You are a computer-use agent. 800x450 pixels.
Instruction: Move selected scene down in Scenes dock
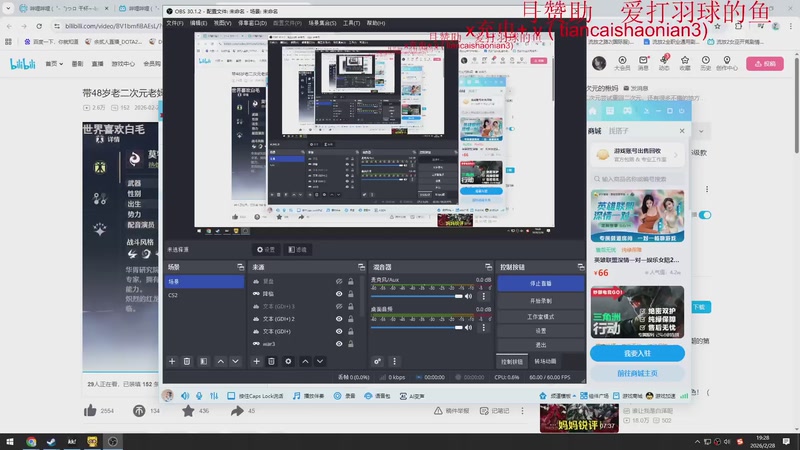coord(235,361)
